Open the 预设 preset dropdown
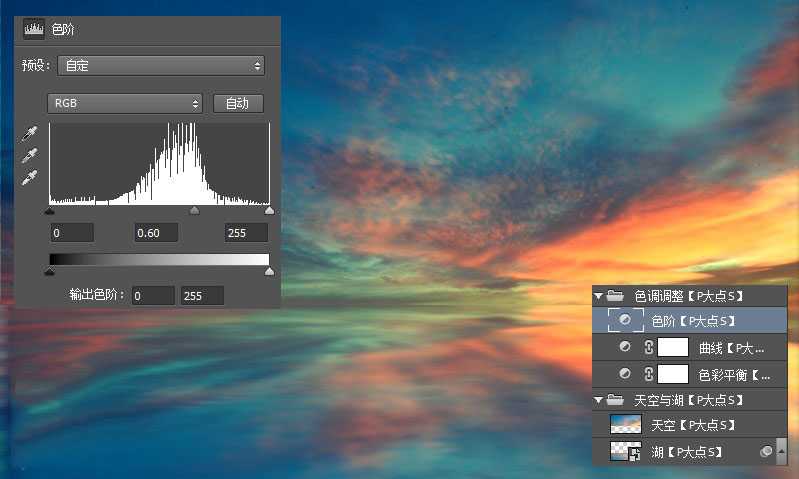The image size is (799, 479). click(160, 66)
